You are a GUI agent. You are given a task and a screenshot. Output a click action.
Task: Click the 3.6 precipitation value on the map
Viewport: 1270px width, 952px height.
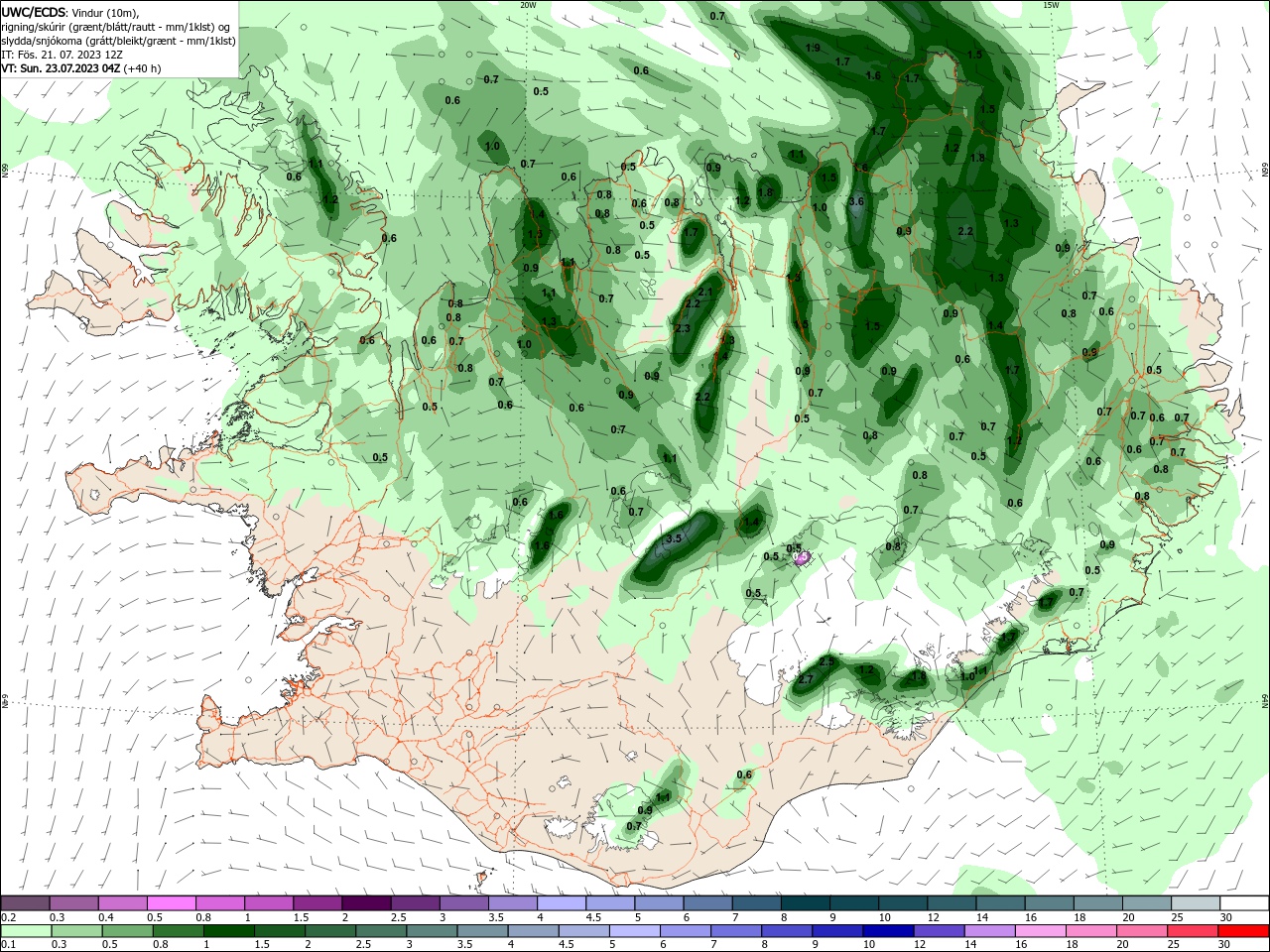tap(856, 201)
